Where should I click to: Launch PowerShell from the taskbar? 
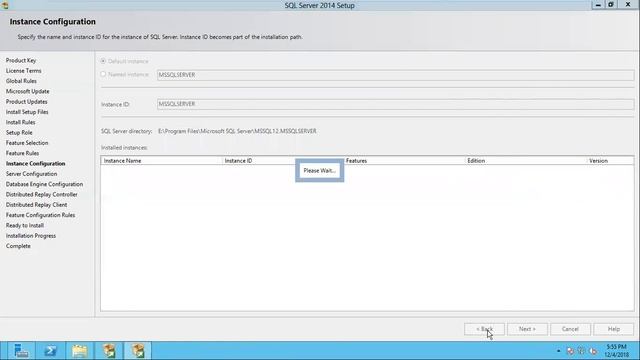50,351
